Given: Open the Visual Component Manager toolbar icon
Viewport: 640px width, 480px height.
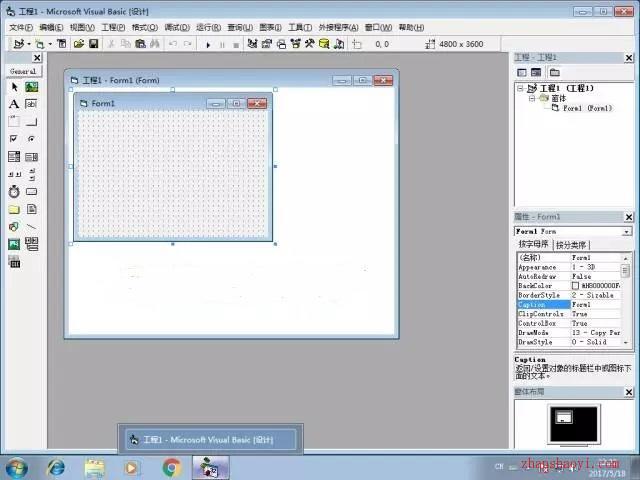Looking at the screenshot, I should tap(339, 44).
